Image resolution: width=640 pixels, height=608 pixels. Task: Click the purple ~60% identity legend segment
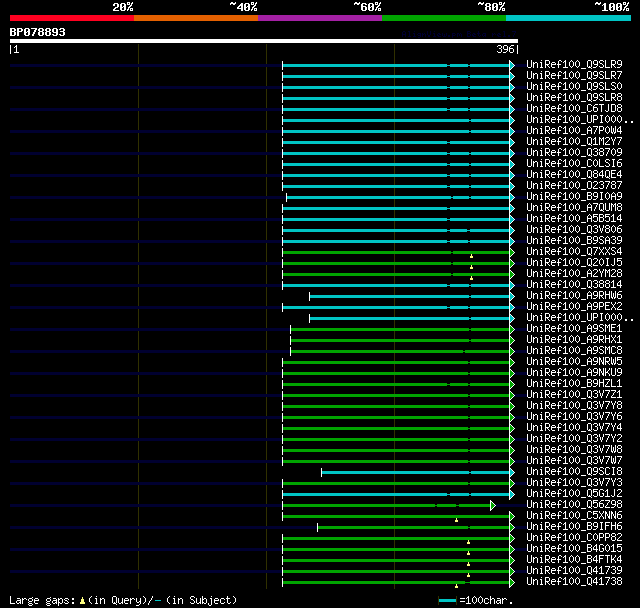320,18
